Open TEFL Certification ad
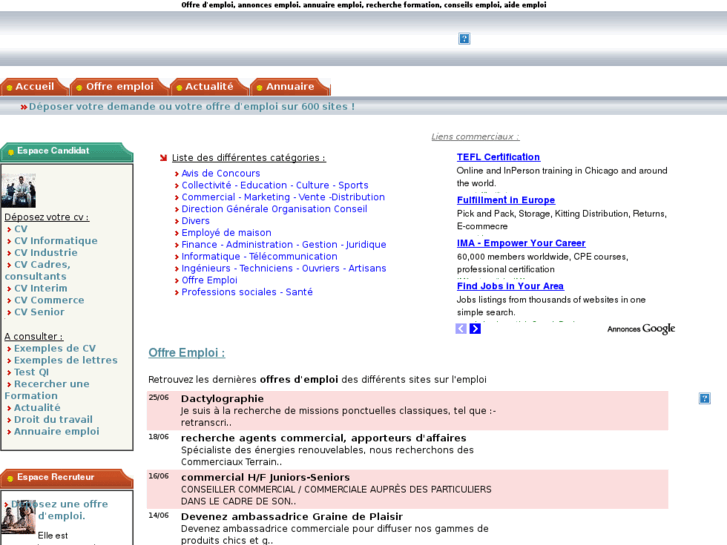The image size is (727, 545). tap(498, 157)
